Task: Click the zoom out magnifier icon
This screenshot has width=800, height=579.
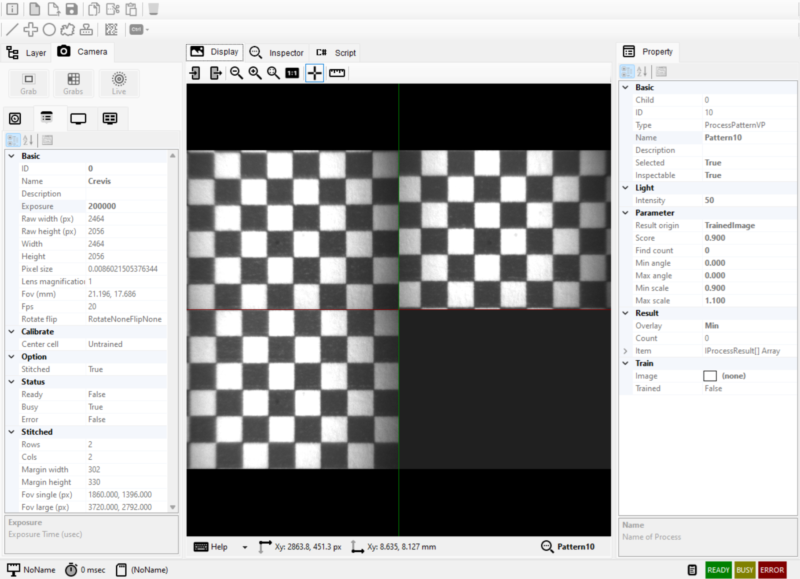Action: click(x=236, y=73)
